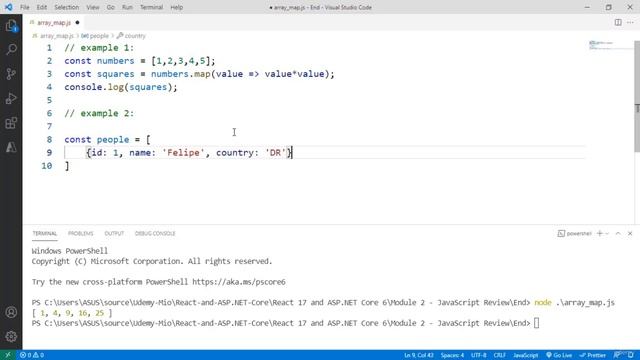
Task: Change line endings via CRLF item
Action: coord(500,355)
